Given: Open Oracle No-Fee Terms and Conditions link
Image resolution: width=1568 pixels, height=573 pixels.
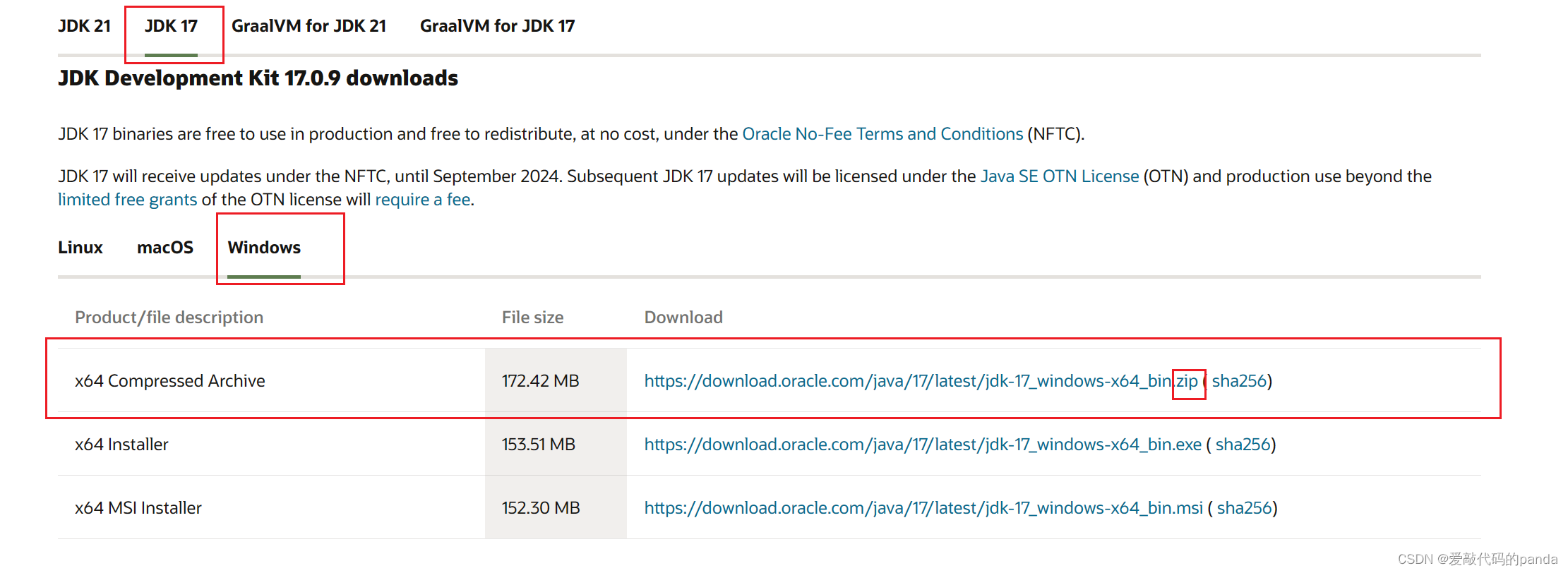Looking at the screenshot, I should [x=882, y=134].
